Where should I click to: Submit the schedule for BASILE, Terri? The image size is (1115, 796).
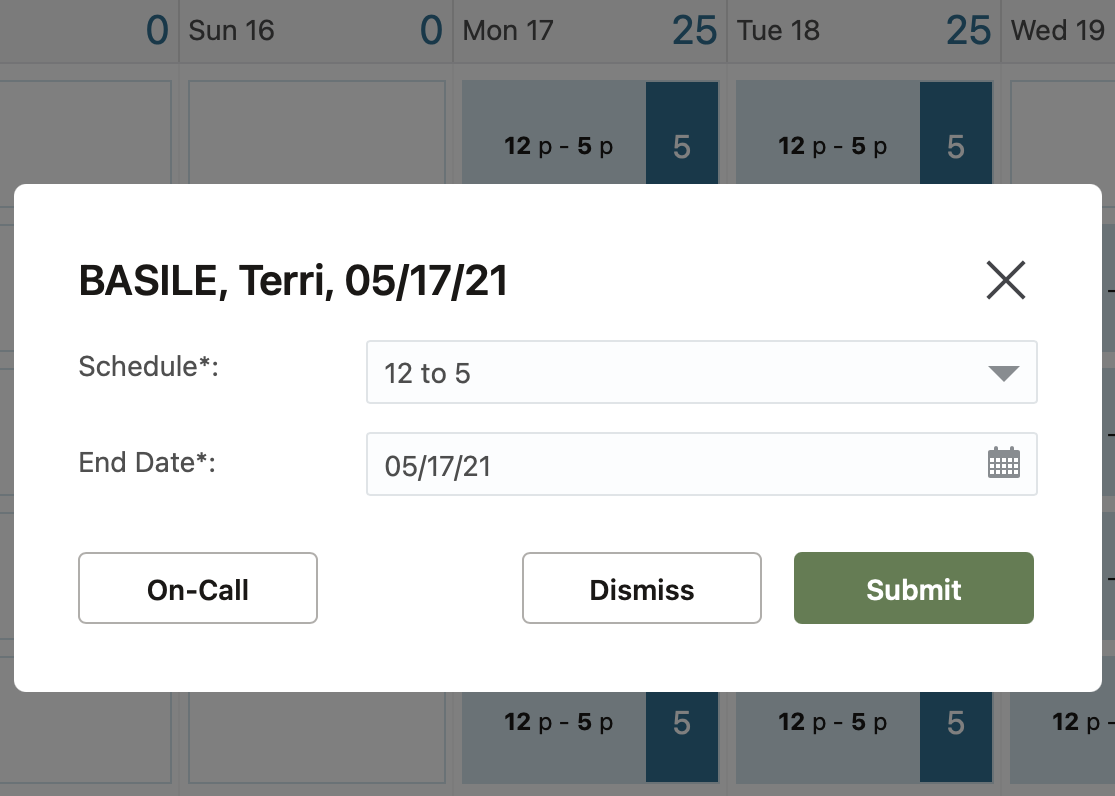913,589
